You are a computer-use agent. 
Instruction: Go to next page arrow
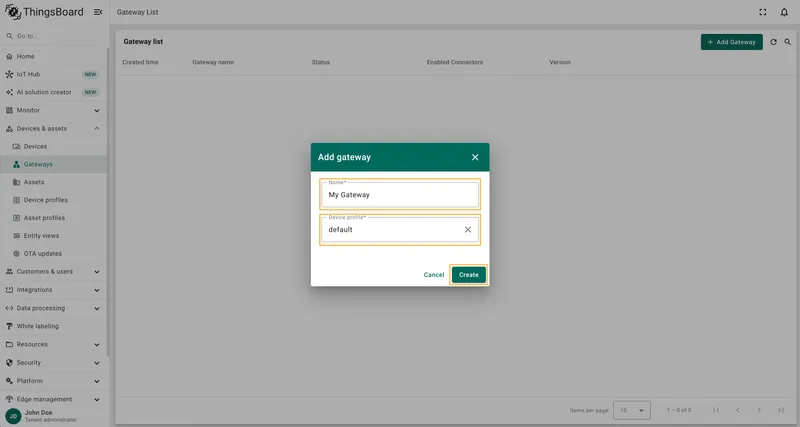(x=759, y=410)
